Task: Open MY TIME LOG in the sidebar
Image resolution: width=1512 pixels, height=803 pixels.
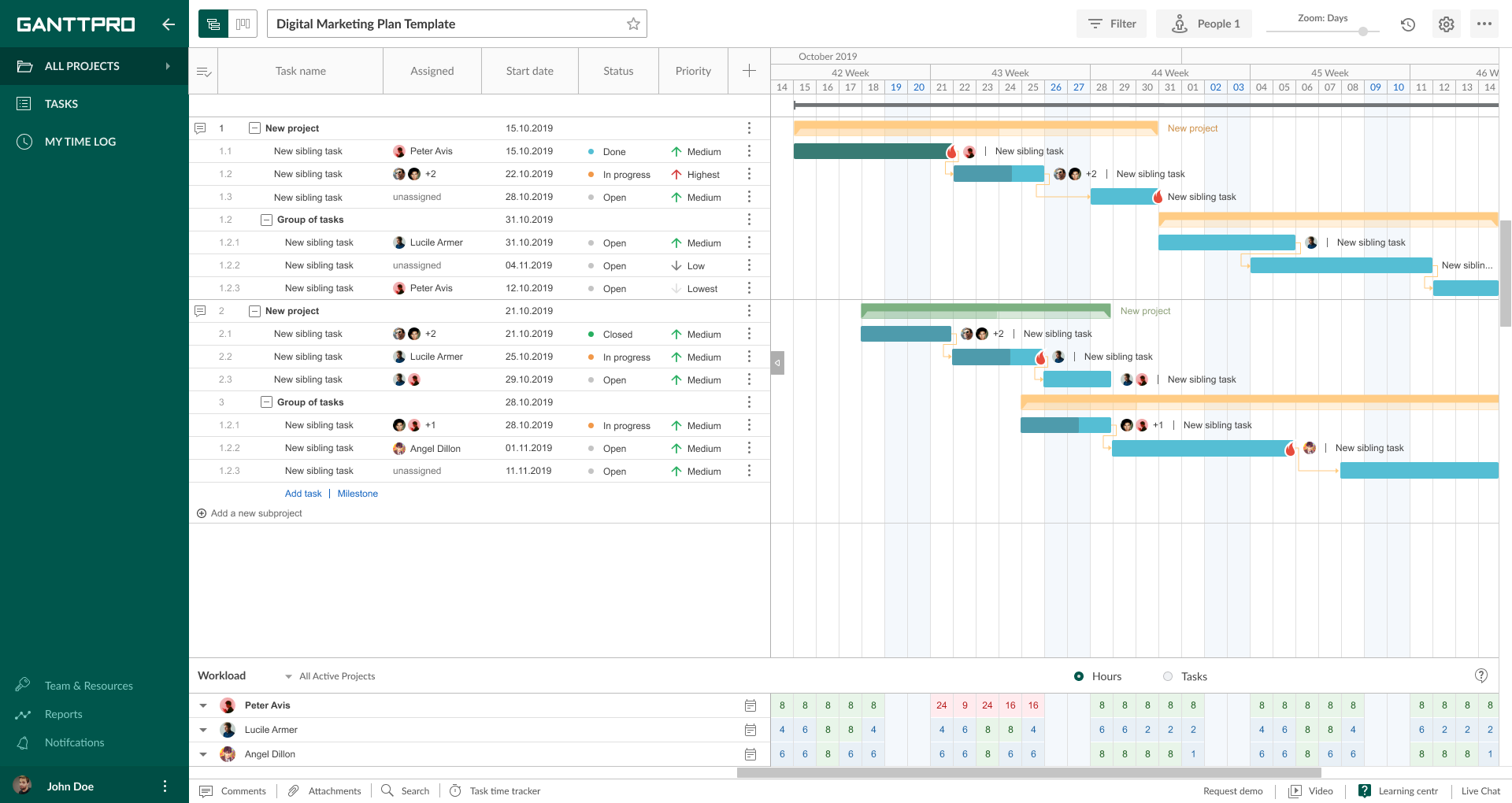Action: tap(79, 141)
